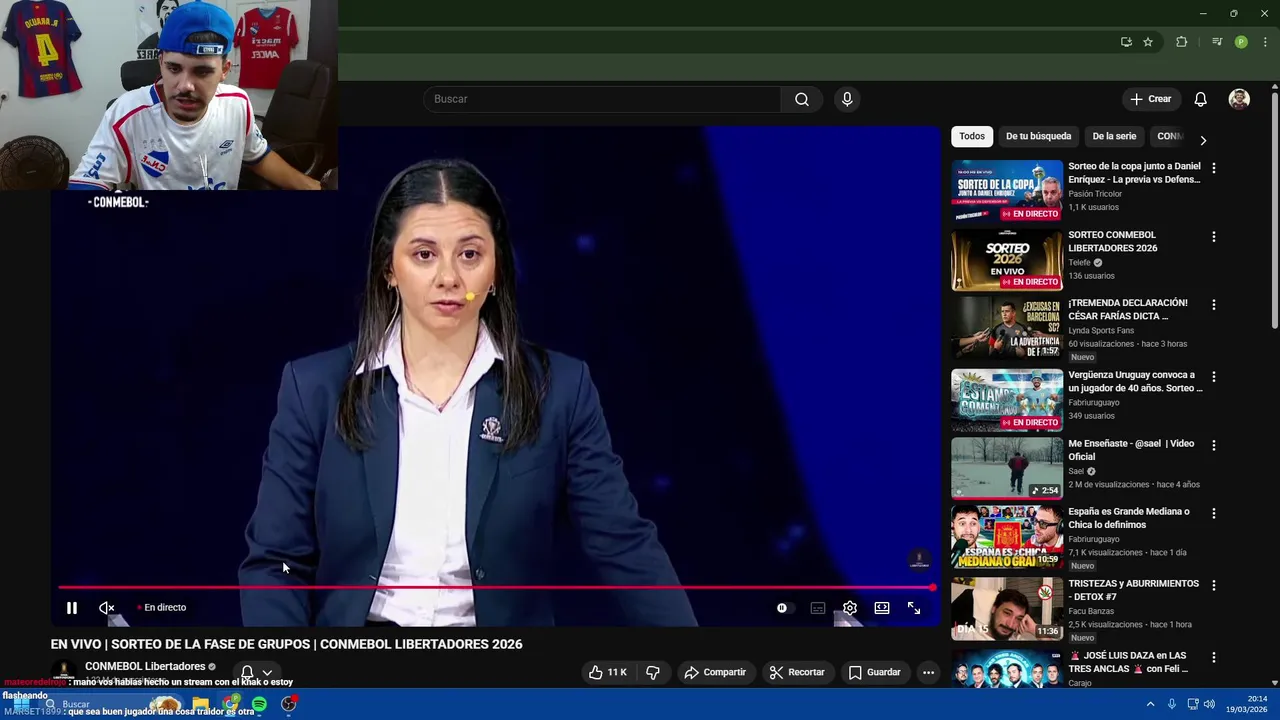Open 'TRISTEZAS Y ABURRIMIENTOS - DETOX #7' thumbnail
Viewport: 1280px width, 720px height.
click(1007, 609)
